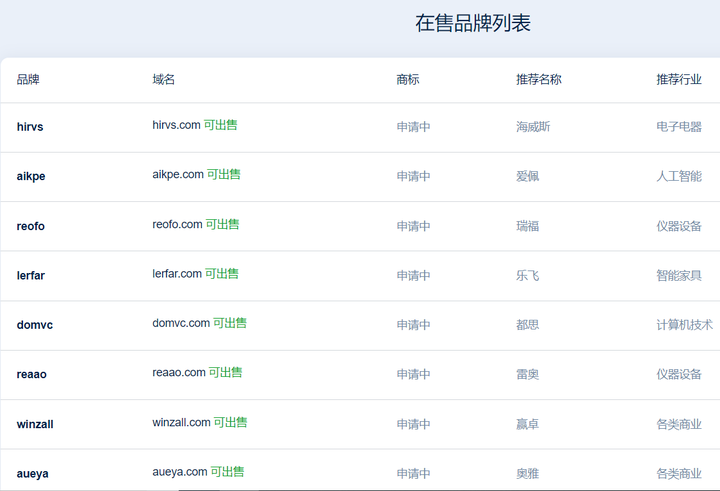Click the 域名 column header
The image size is (720, 491).
tap(164, 80)
